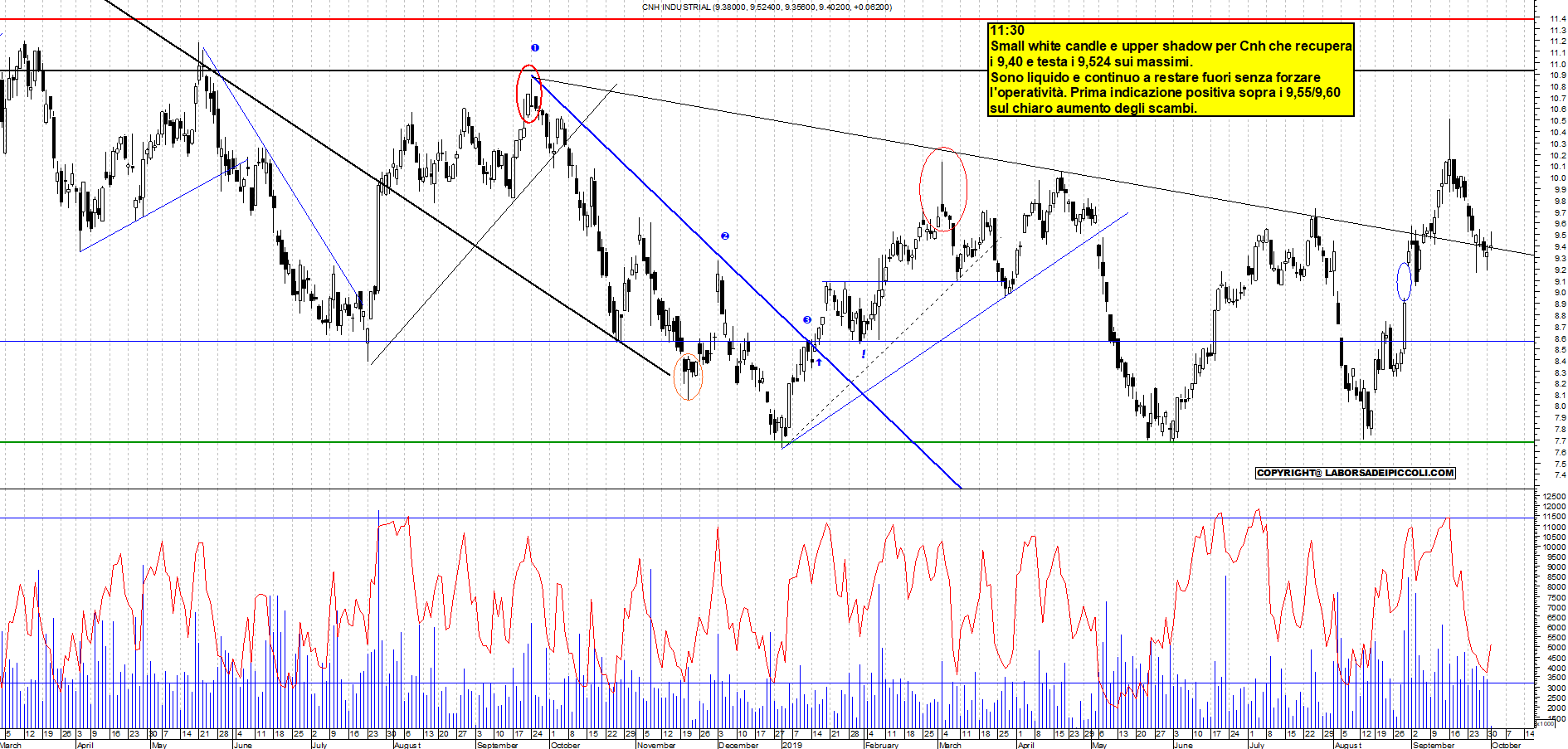Click the 11.4 price axis label

[1557, 18]
